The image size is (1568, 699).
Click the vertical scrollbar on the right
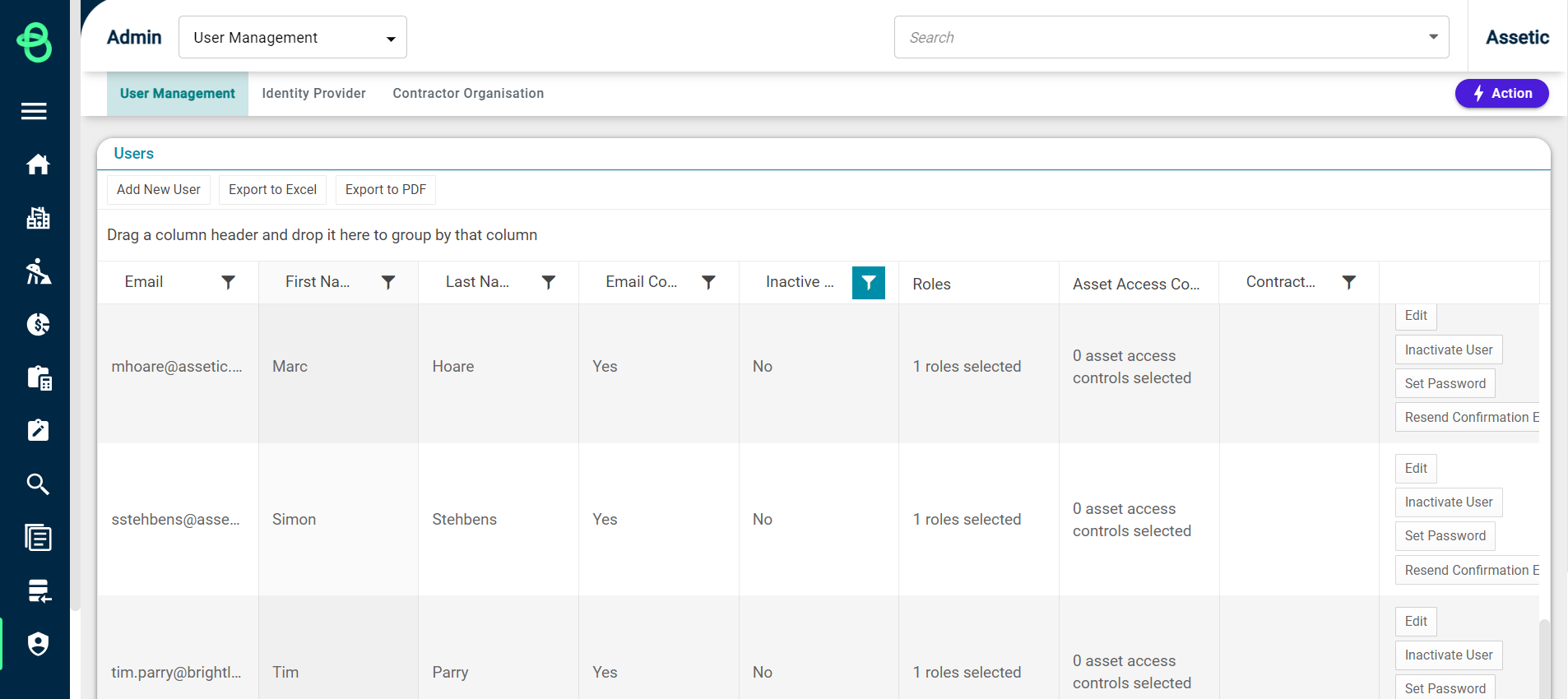(1544, 658)
